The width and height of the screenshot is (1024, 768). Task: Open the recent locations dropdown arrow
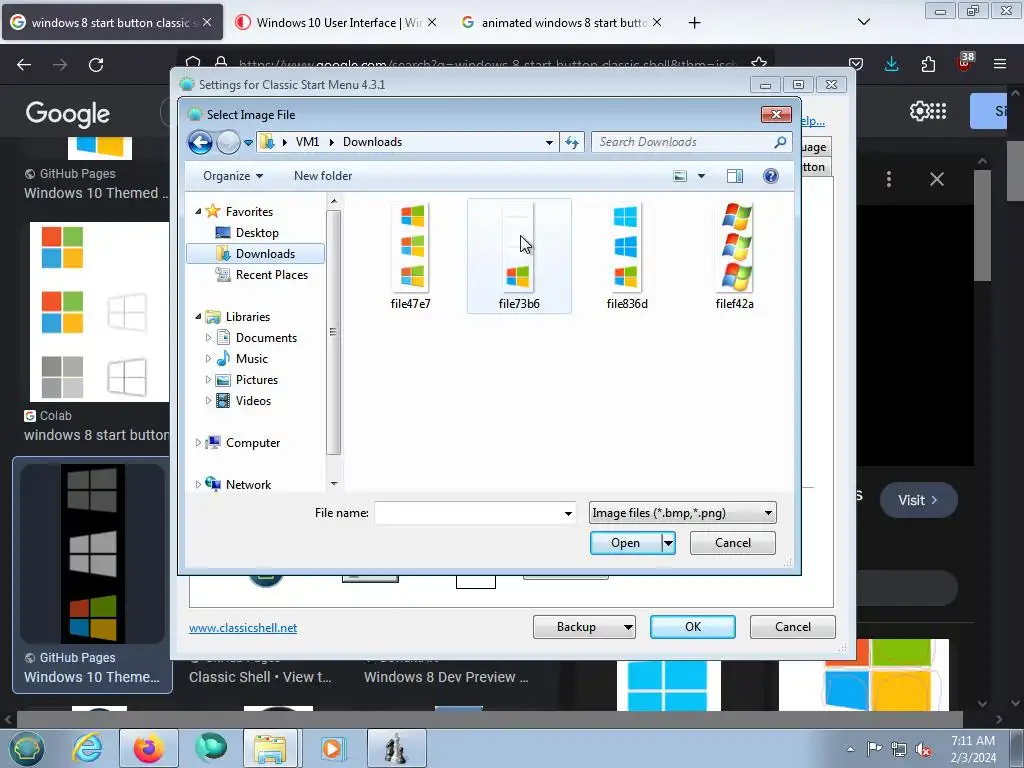248,142
